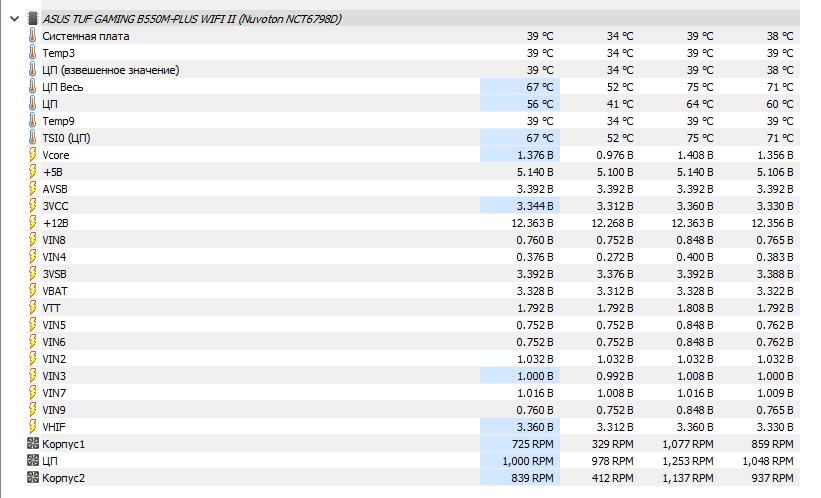Click thermometer icon beside TSI0 (ЦП)
The image size is (821, 498).
tap(32, 138)
